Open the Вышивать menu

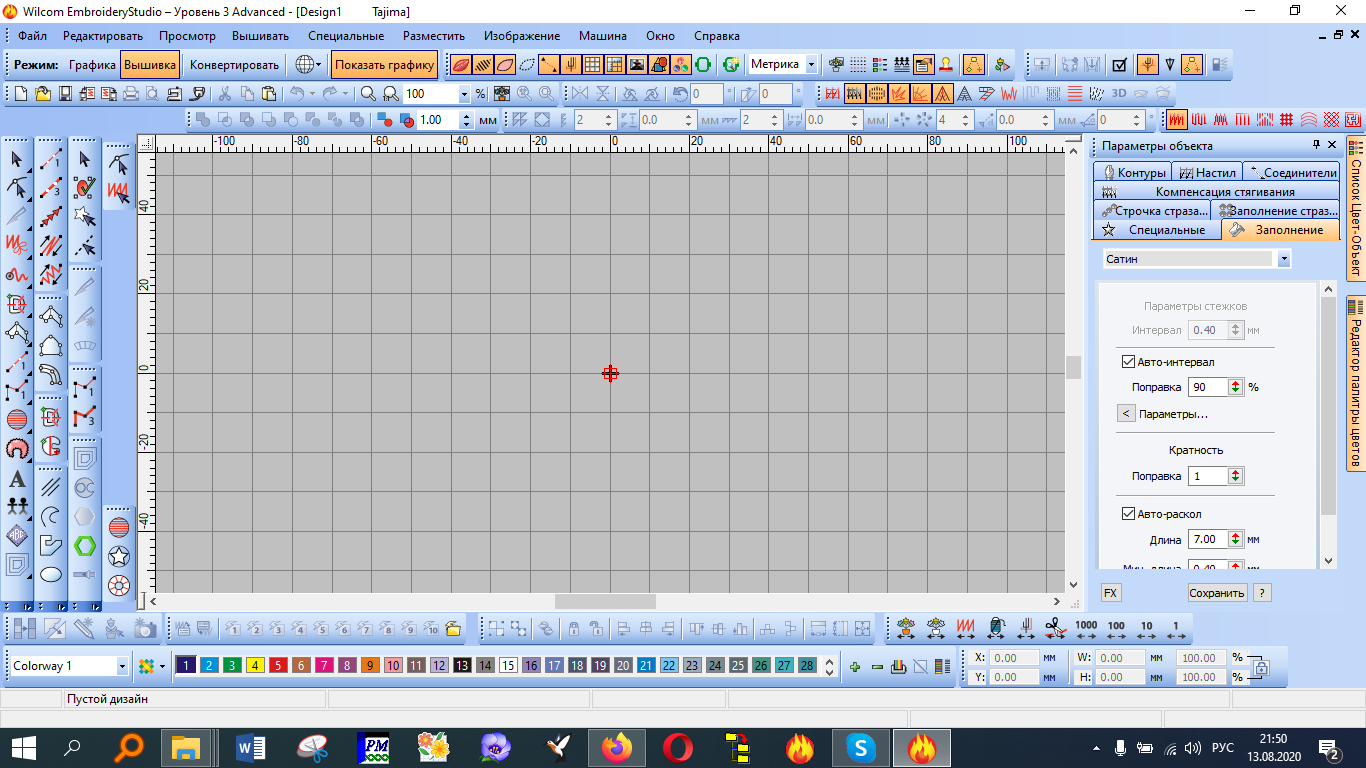[260, 36]
